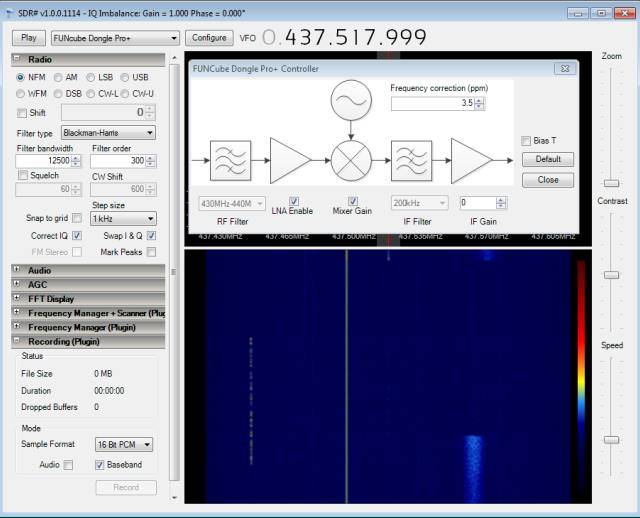640x518 pixels.
Task: Increase the Frequency correction stepper
Action: (x=480, y=100)
